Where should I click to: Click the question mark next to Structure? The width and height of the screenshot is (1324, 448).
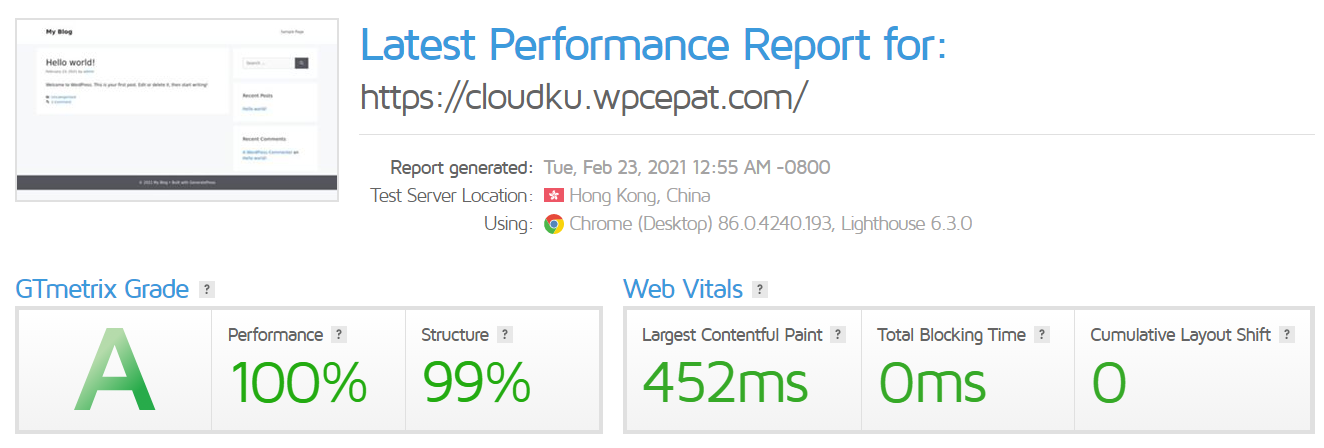(x=505, y=335)
